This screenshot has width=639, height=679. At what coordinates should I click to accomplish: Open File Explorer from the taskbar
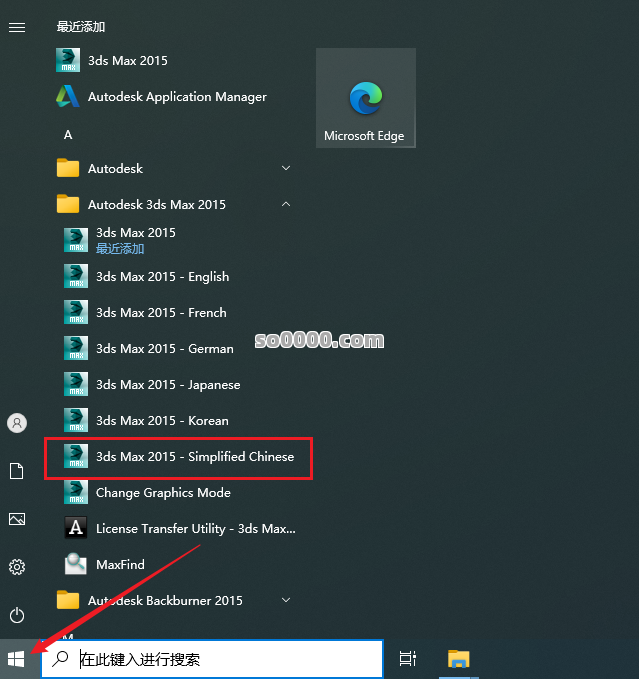[x=458, y=659]
